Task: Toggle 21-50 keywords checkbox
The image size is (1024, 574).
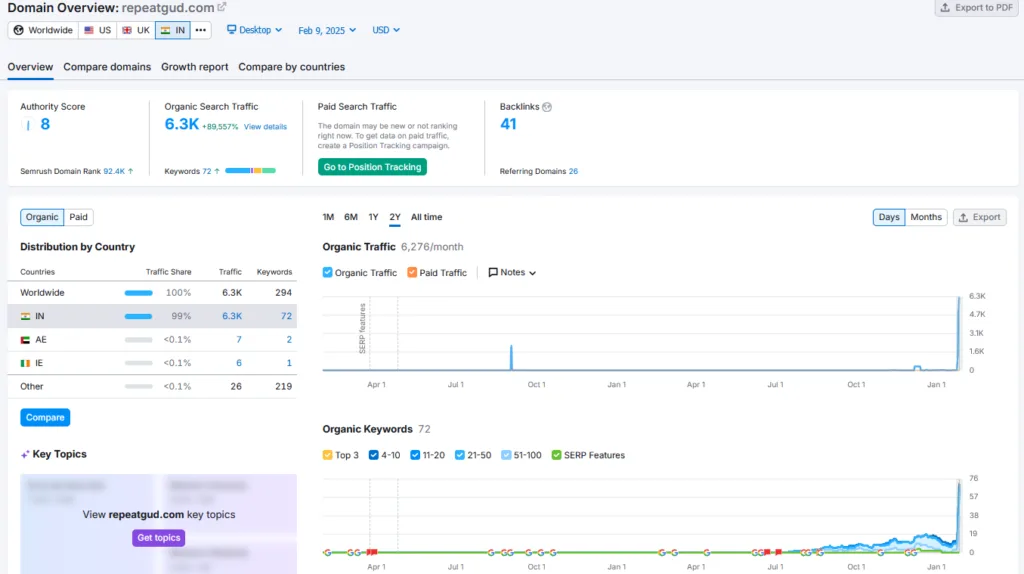Action: [460, 454]
